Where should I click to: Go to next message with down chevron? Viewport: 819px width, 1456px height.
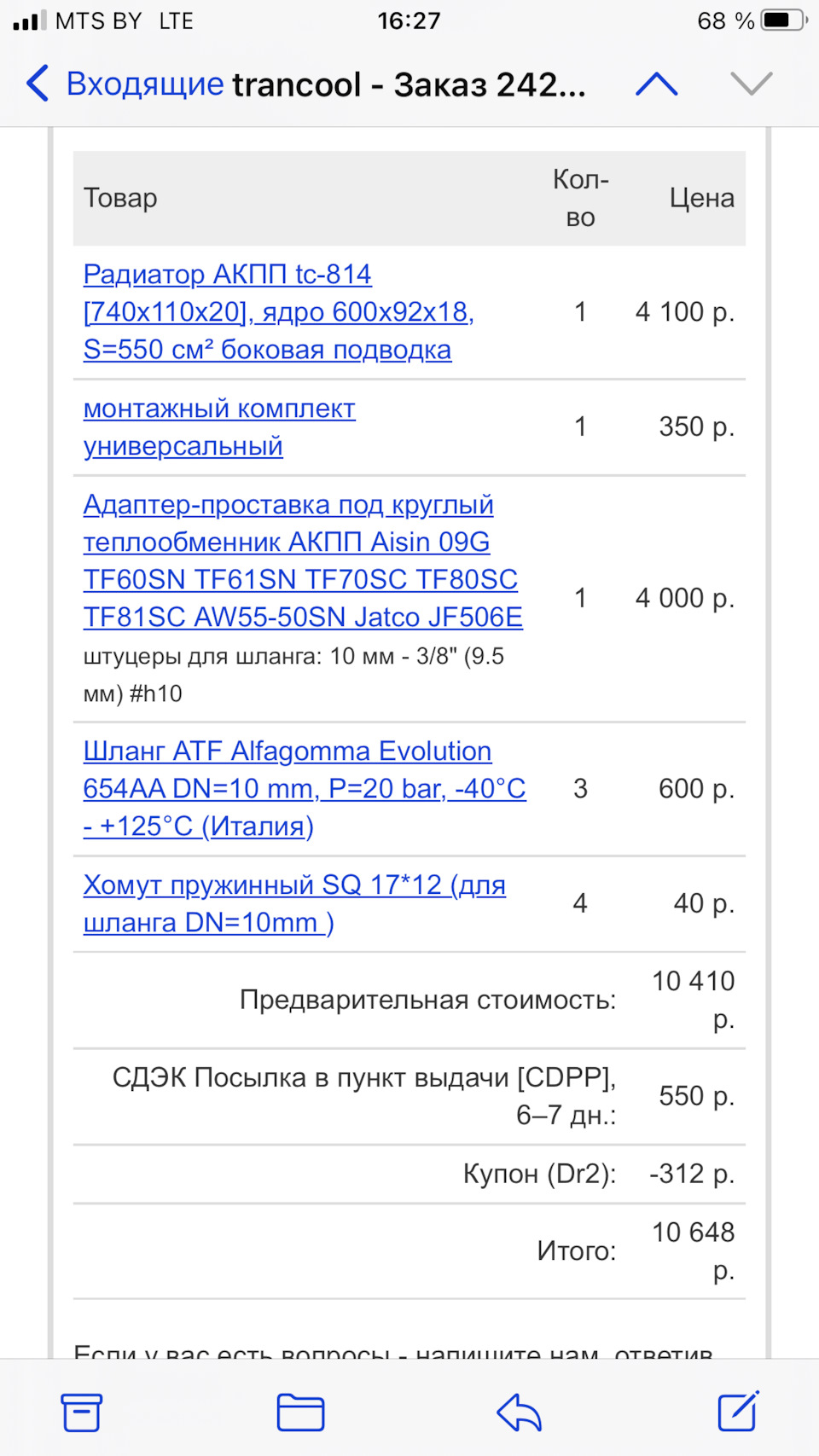(x=752, y=84)
